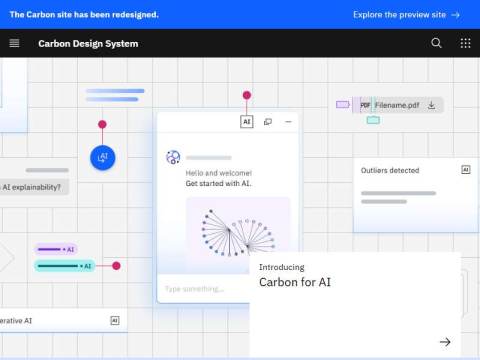
Task: Open the hamburger navigation menu
Action: pyautogui.click(x=14, y=43)
